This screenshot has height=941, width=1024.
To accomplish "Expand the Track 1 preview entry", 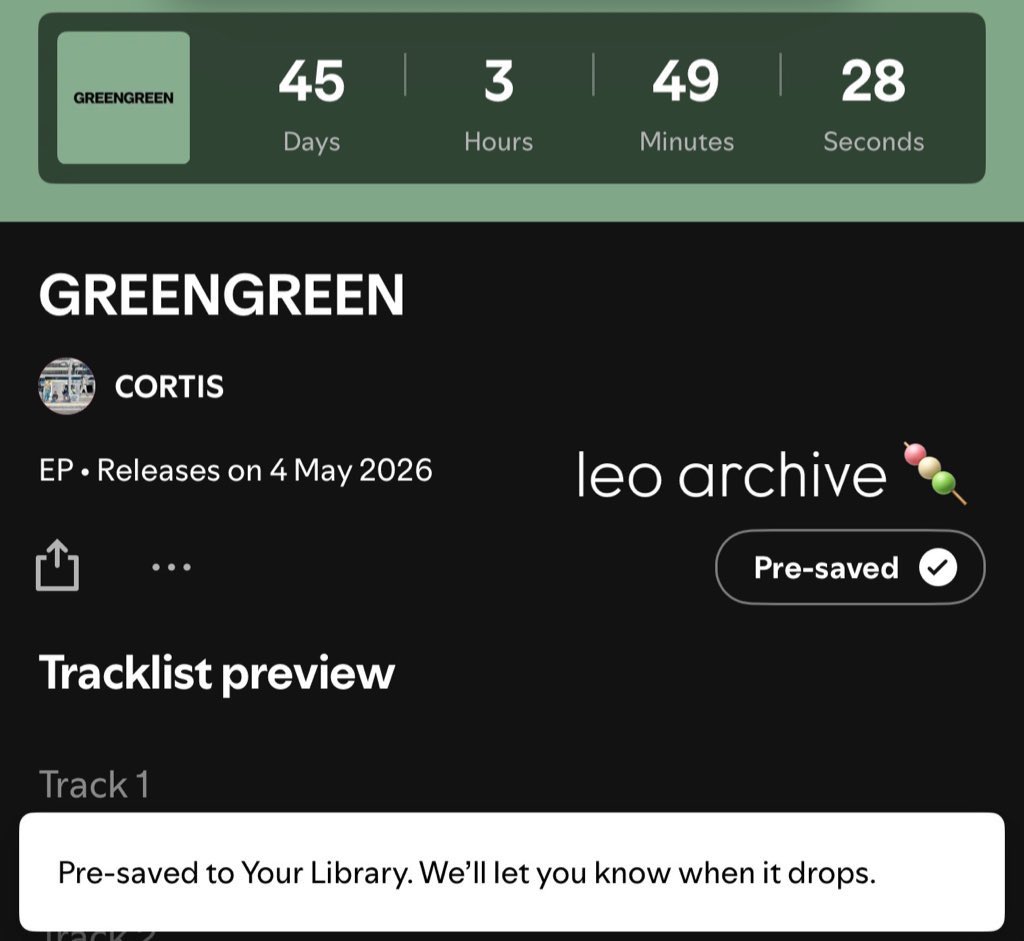I will pyautogui.click(x=95, y=785).
